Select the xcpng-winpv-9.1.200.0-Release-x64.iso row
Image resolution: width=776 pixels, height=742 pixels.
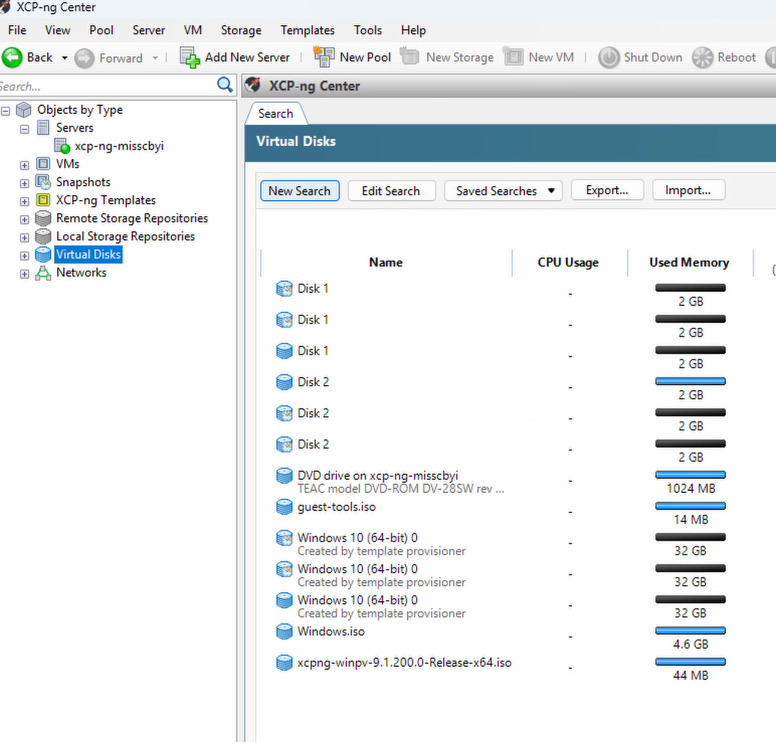click(x=404, y=663)
